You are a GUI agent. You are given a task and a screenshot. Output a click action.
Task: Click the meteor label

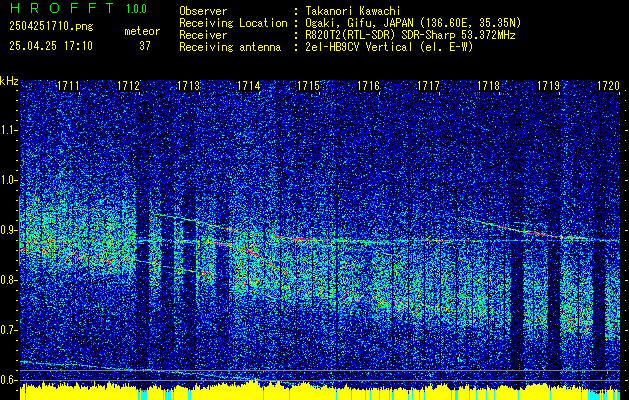(x=142, y=31)
